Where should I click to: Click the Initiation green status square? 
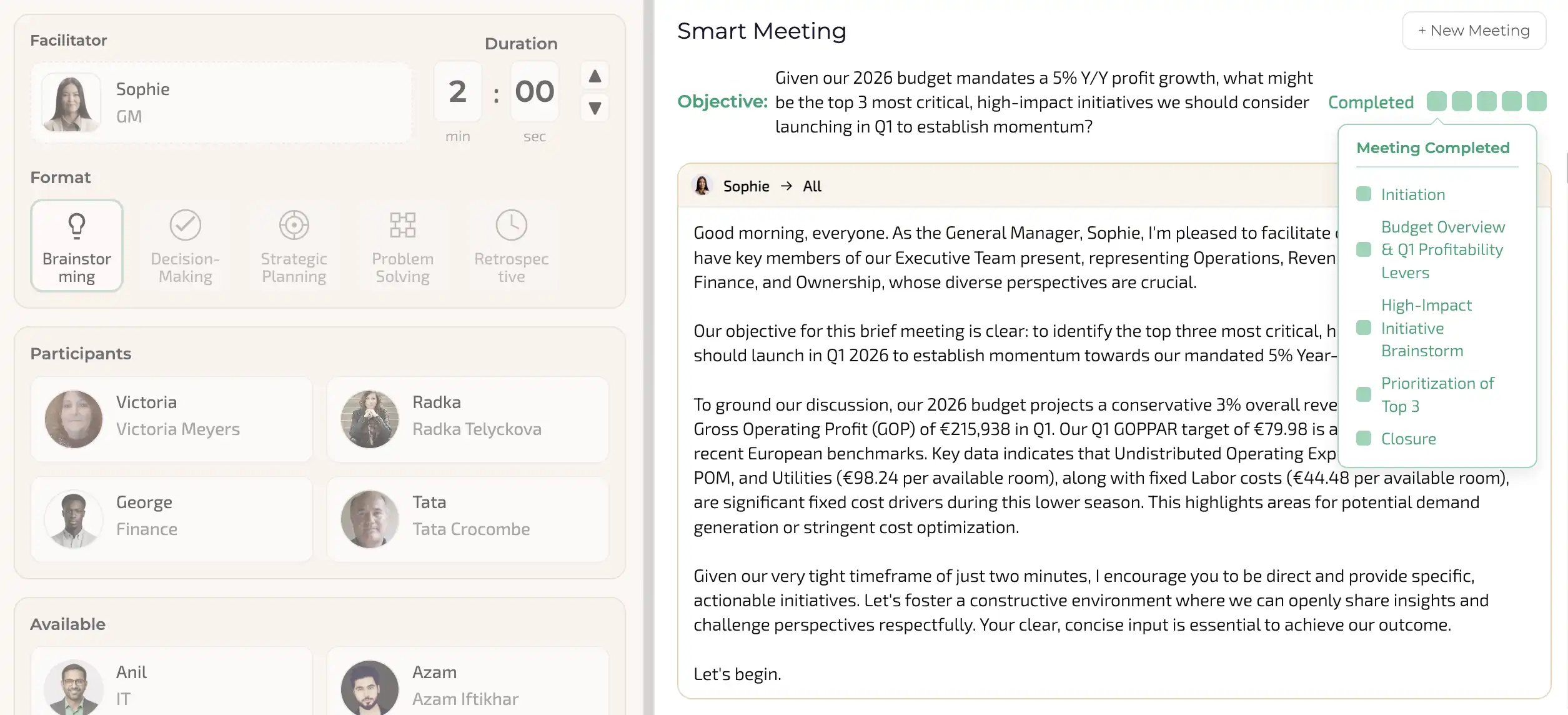point(1364,194)
